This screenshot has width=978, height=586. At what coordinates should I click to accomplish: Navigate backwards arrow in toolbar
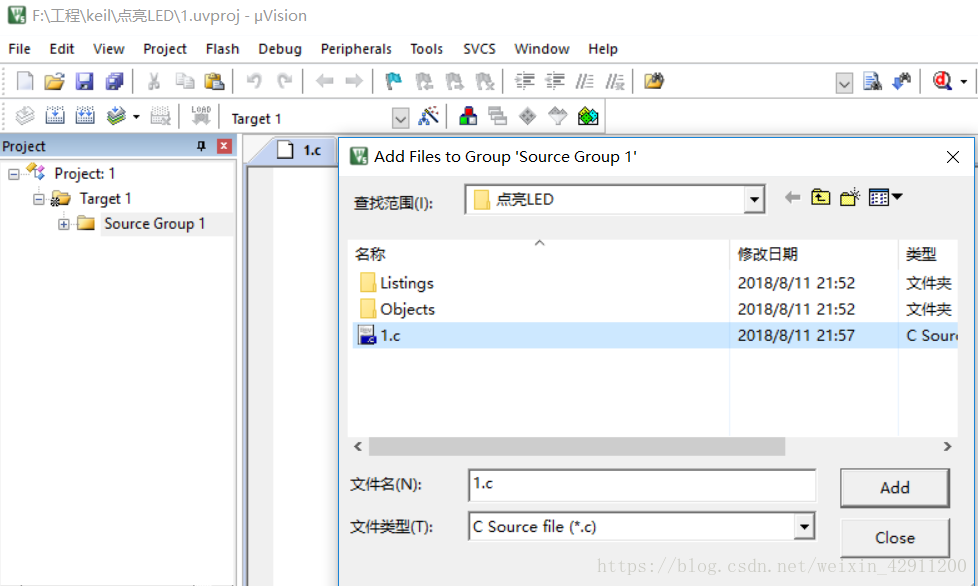[324, 81]
